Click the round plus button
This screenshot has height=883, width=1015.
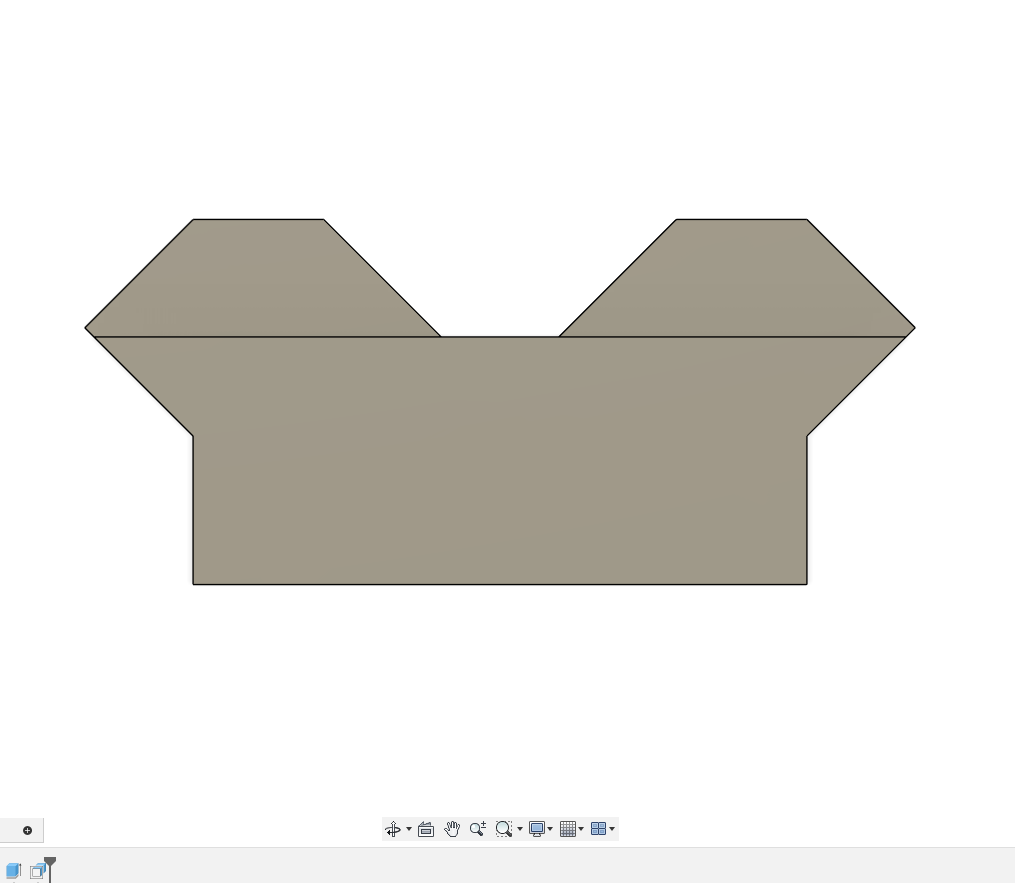27,831
